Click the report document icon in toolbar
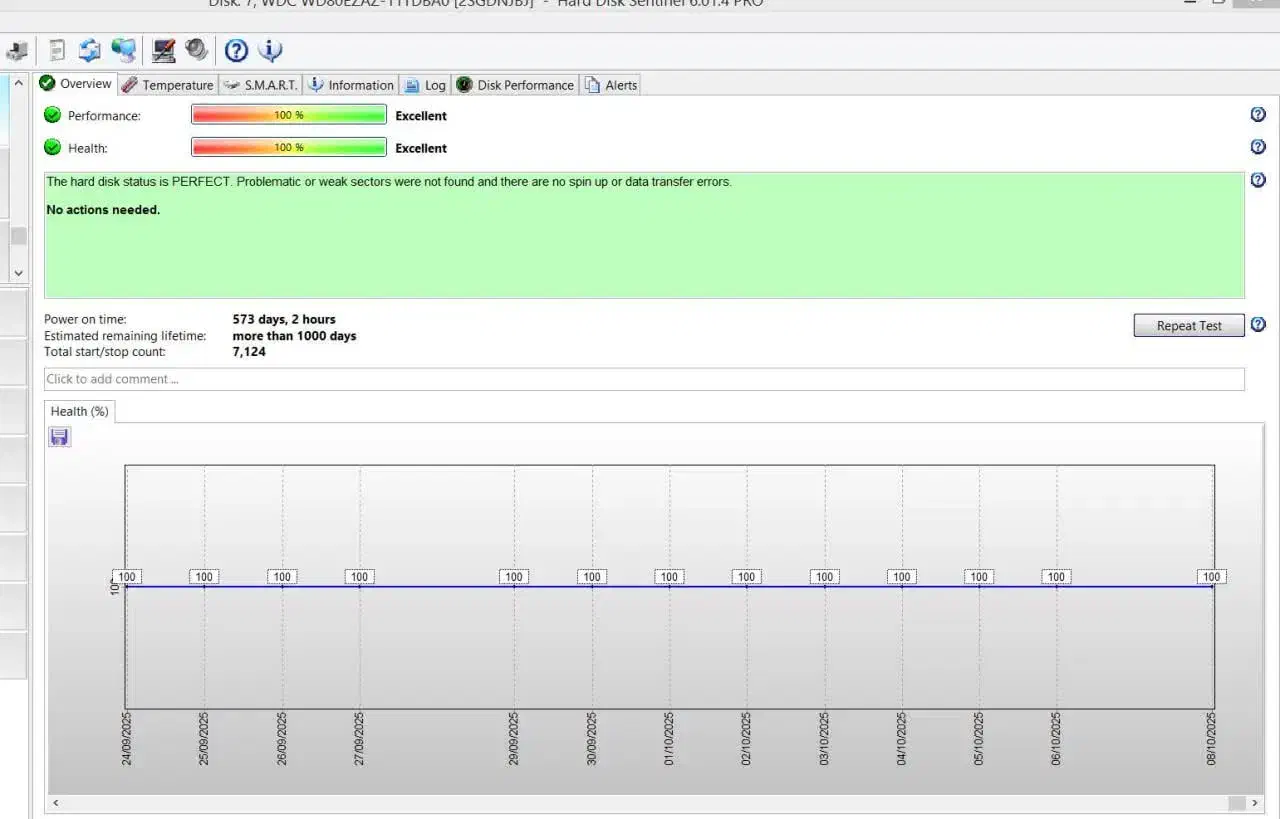The width and height of the screenshot is (1280, 819). (x=57, y=50)
